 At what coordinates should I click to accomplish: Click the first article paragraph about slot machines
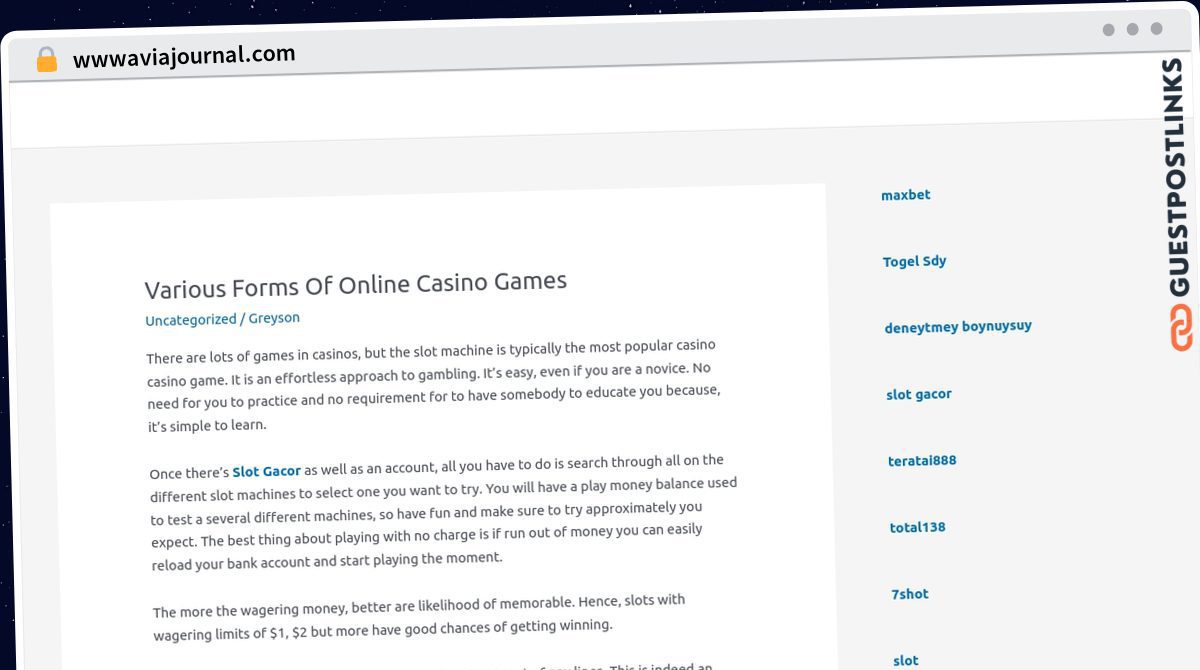(432, 385)
